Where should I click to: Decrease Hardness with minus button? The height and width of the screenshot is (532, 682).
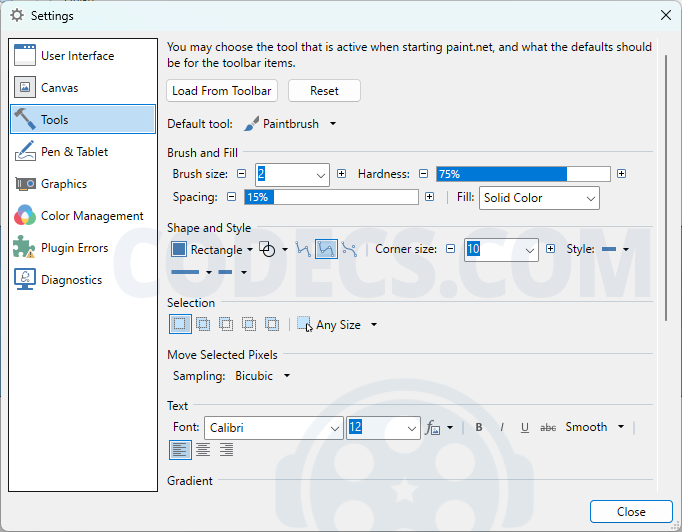click(423, 174)
